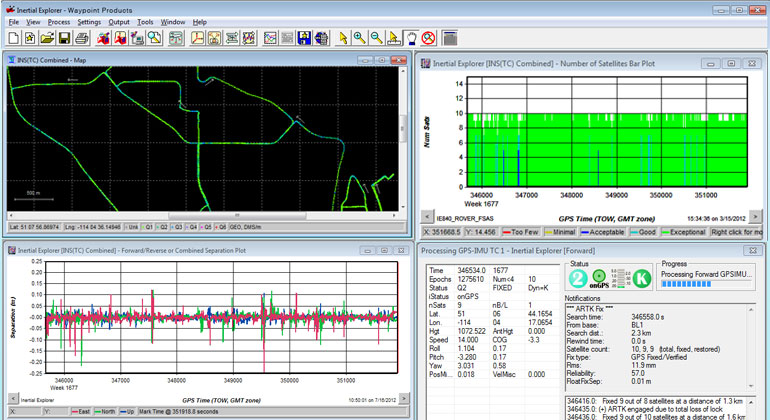Create a new project with the blank page icon
Screen dimensions: 770x420
point(14,38)
